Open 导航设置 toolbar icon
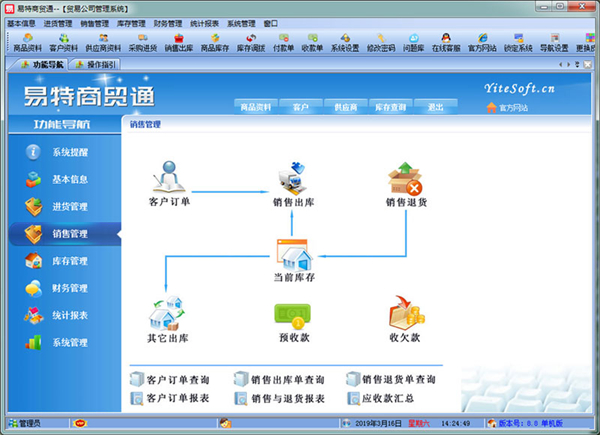The image size is (600, 435). point(554,42)
